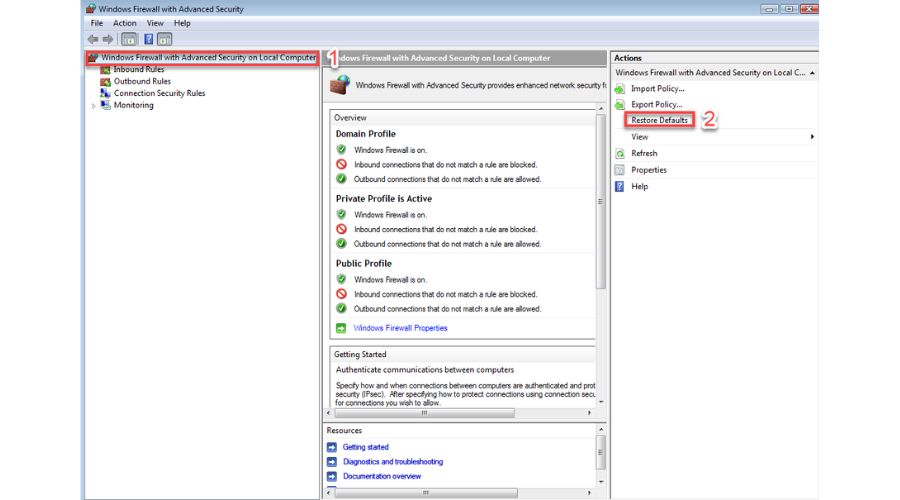Screen dimensions: 900x500
Task: Click the green arrow icon beside Windows Firewall Properties
Action: tap(341, 328)
